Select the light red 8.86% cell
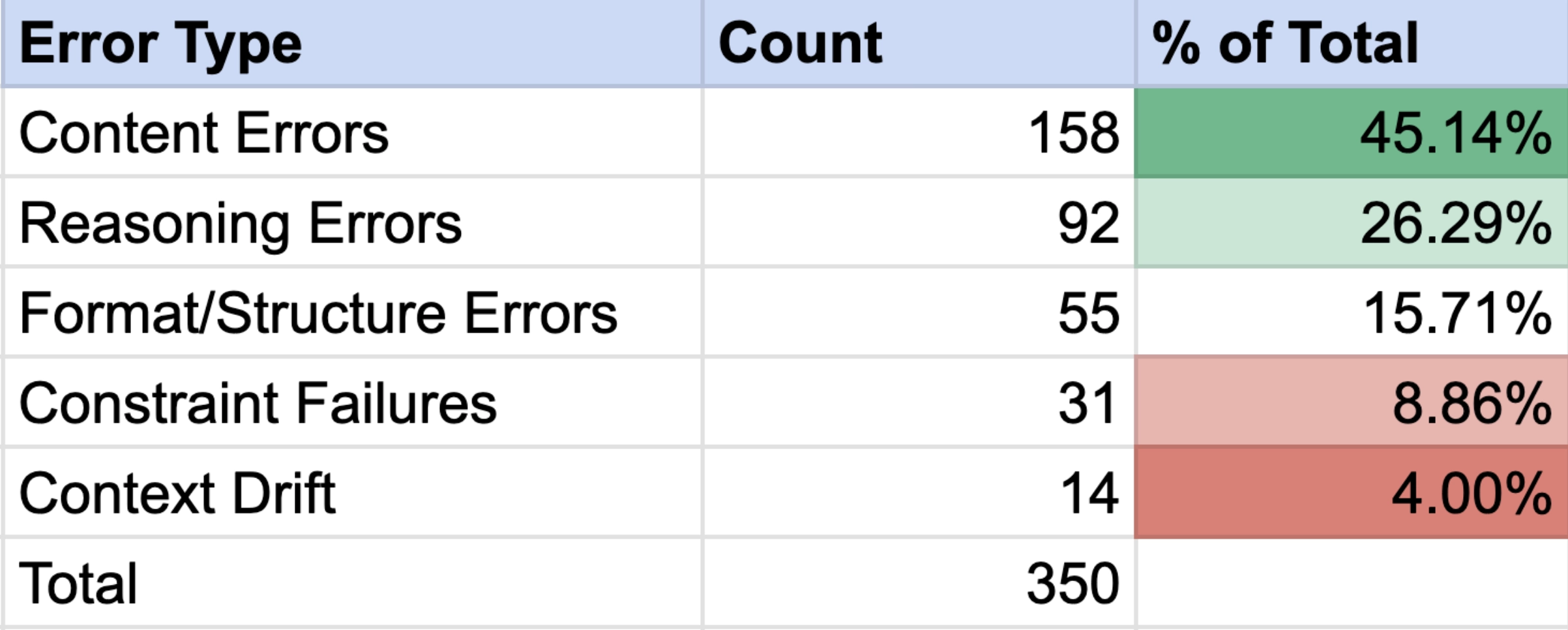This screenshot has width=1568, height=630. pyautogui.click(x=1351, y=402)
